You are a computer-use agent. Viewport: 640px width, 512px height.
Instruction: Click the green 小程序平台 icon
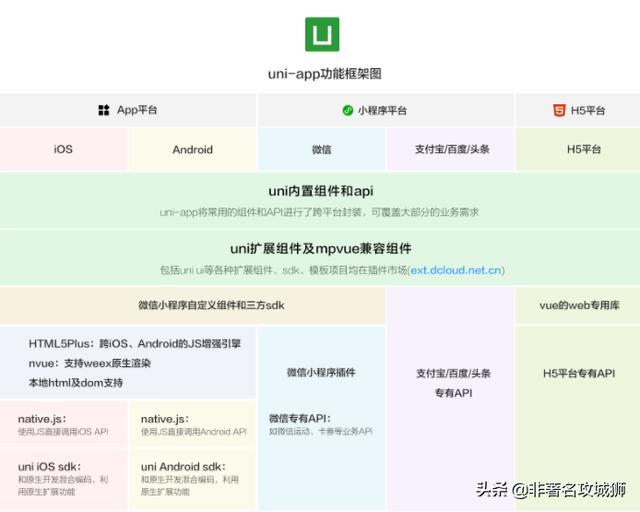click(348, 110)
